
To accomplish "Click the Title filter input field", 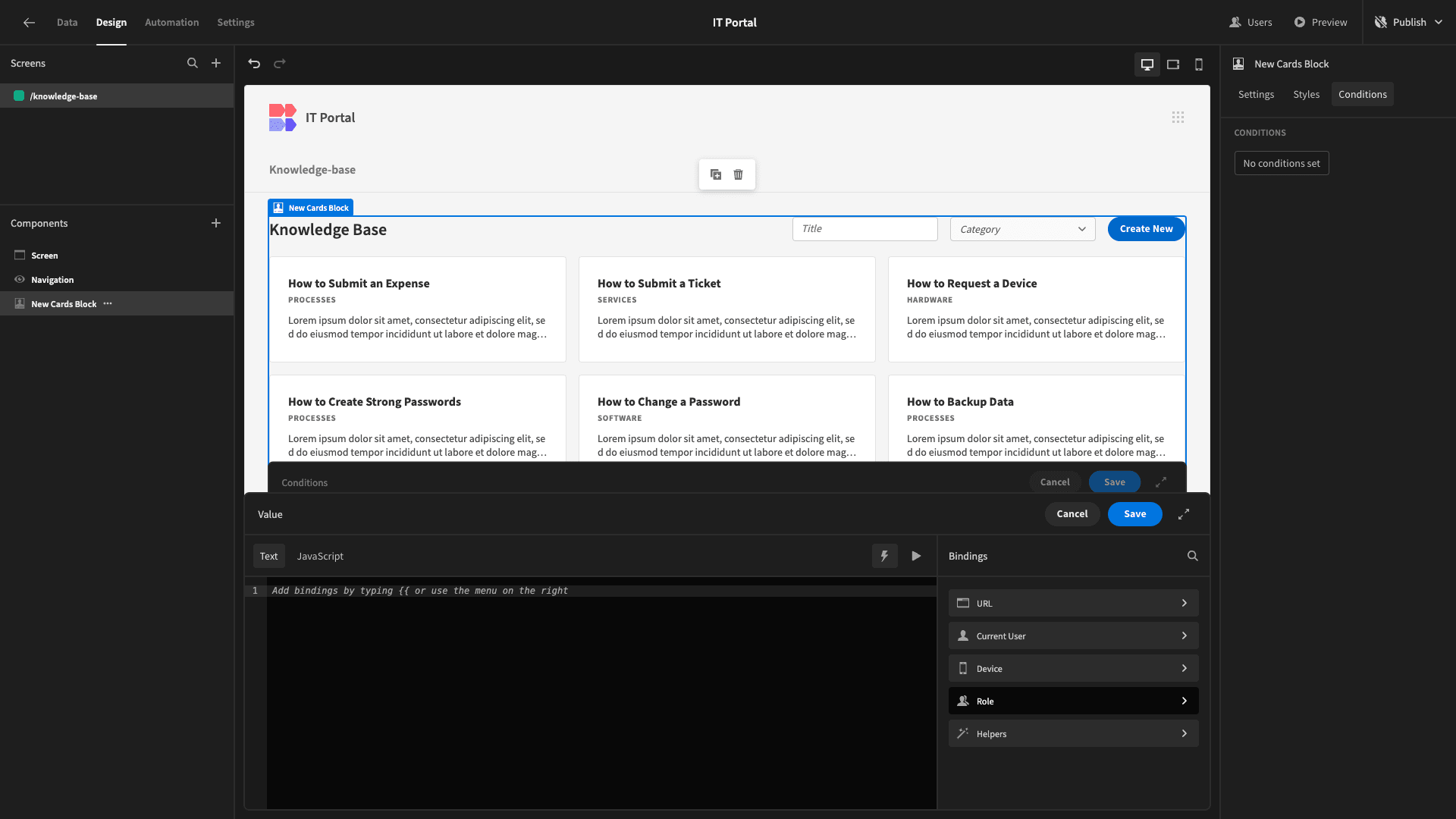I will (x=864, y=229).
